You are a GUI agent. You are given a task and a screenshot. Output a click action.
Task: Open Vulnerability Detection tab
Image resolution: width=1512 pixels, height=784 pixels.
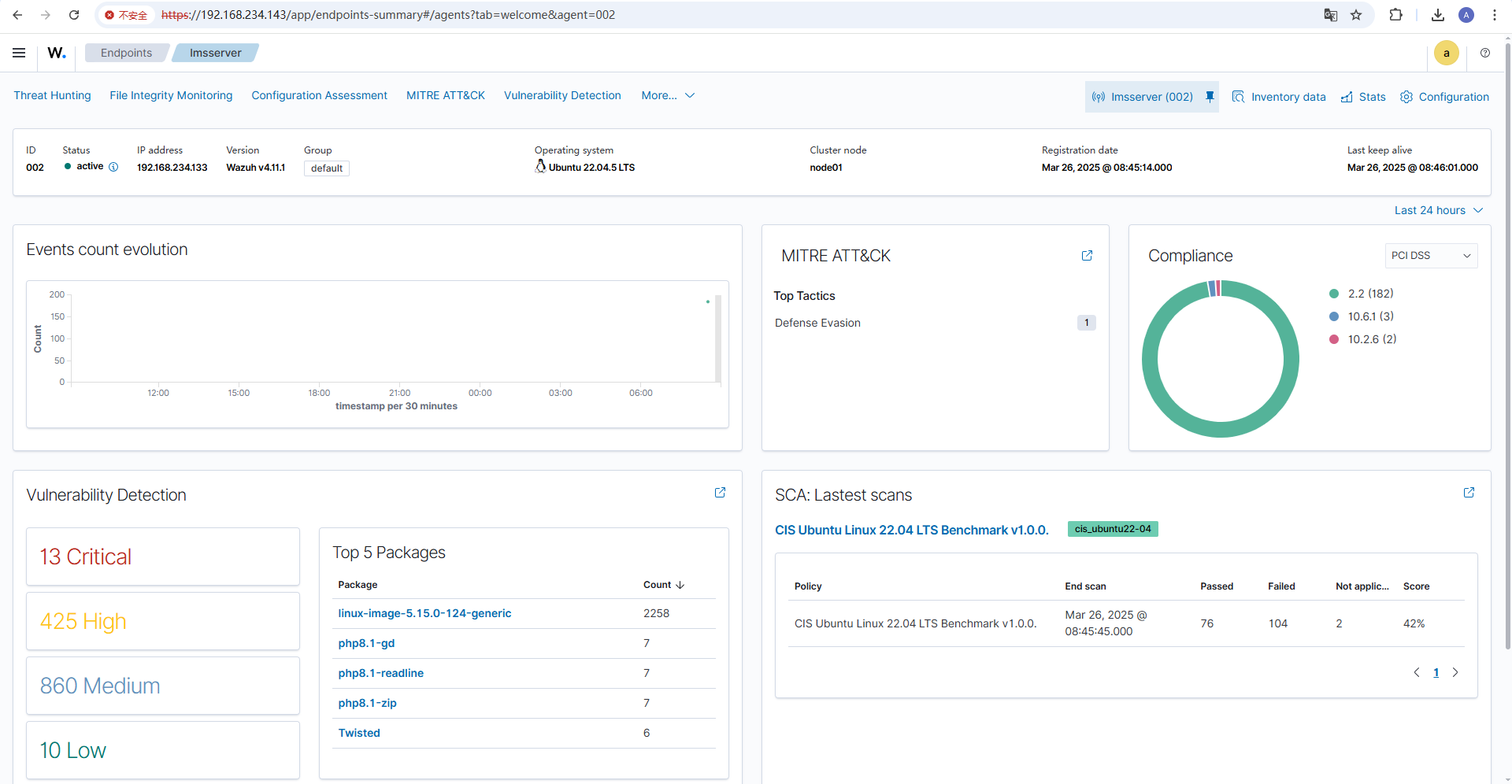(x=562, y=95)
